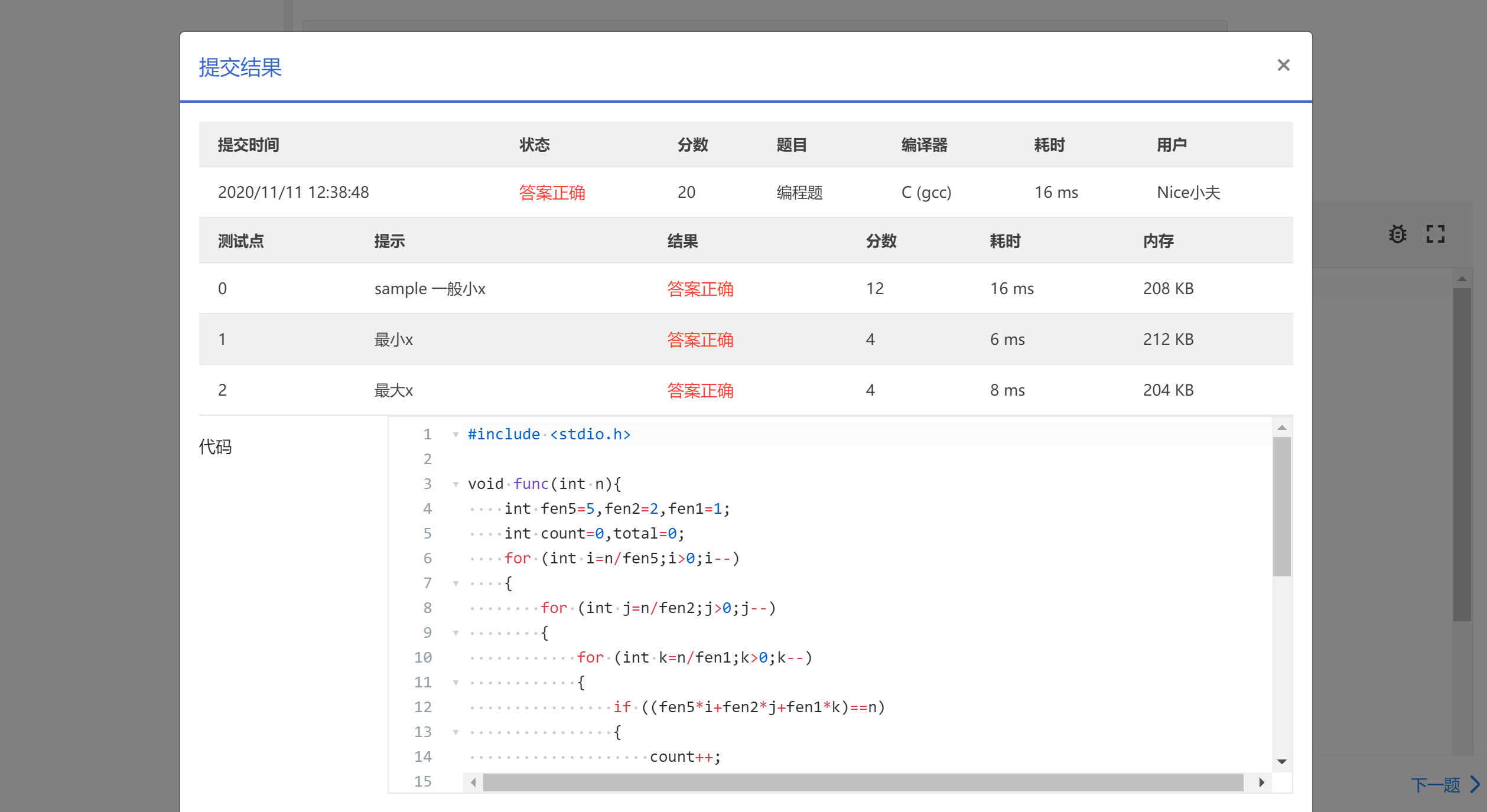Viewport: 1487px width, 812px height.
Task: Click the bug debug icon
Action: coord(1397,234)
